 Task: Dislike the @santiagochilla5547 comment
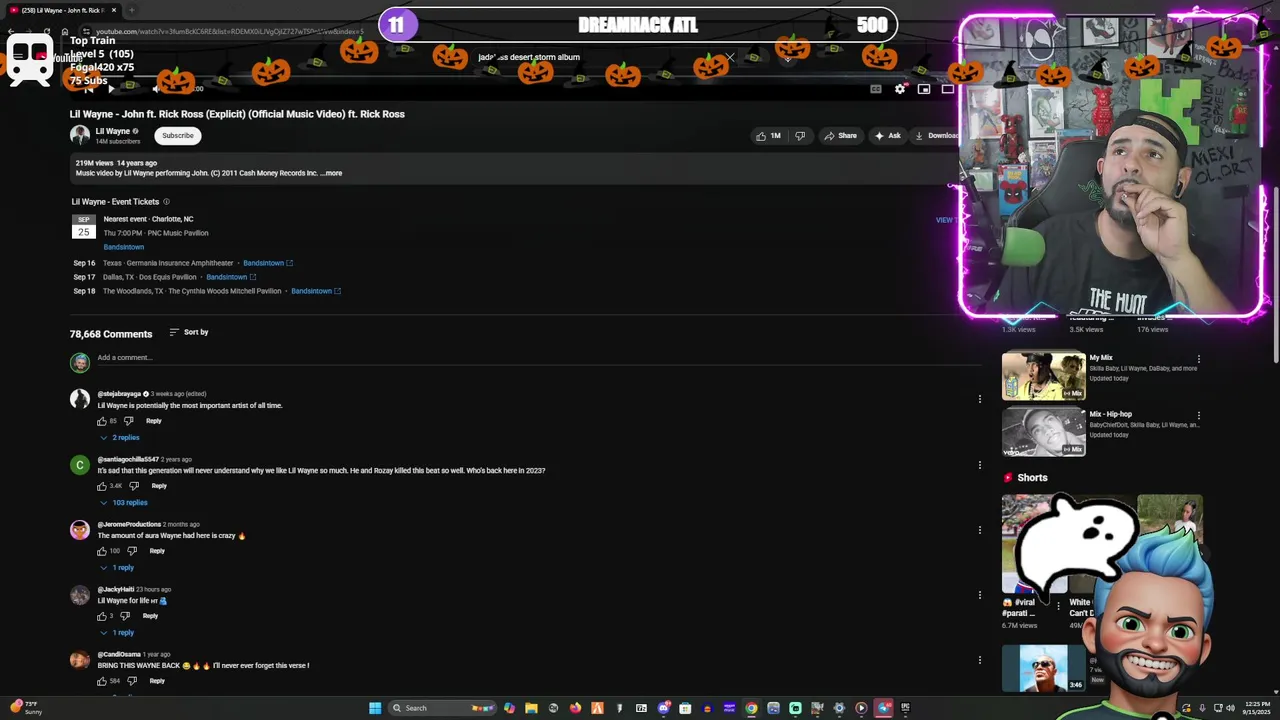click(134, 486)
